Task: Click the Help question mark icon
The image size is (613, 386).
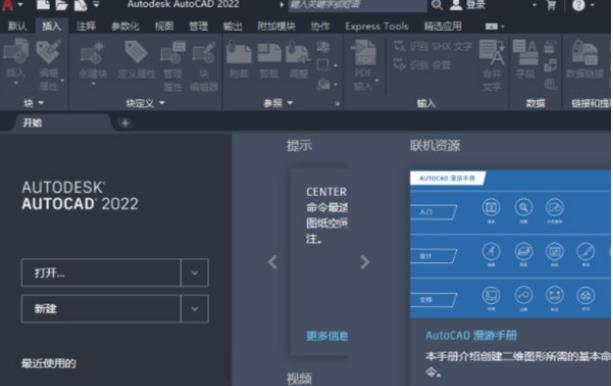Action: (578, 5)
